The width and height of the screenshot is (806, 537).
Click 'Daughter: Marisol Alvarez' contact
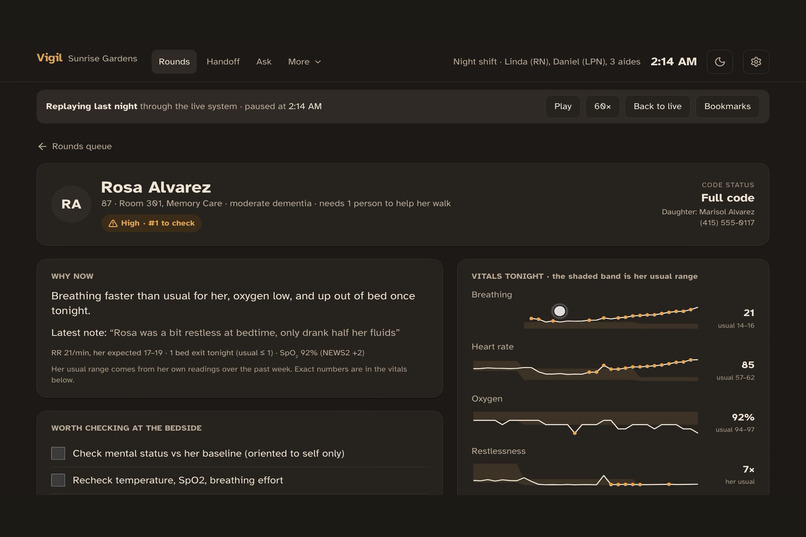point(708,212)
